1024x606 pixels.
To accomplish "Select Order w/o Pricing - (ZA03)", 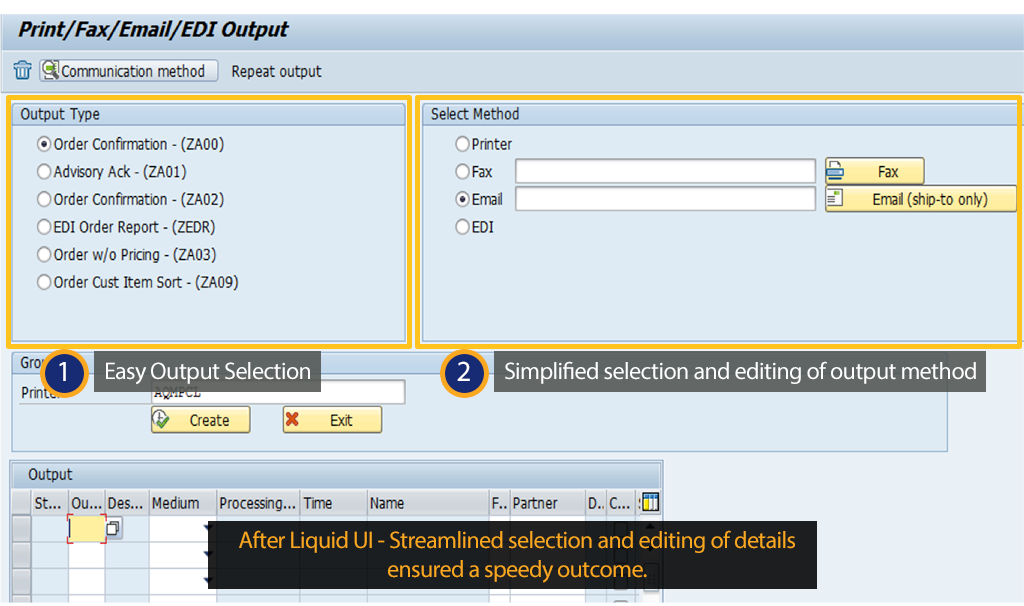I will click(44, 255).
